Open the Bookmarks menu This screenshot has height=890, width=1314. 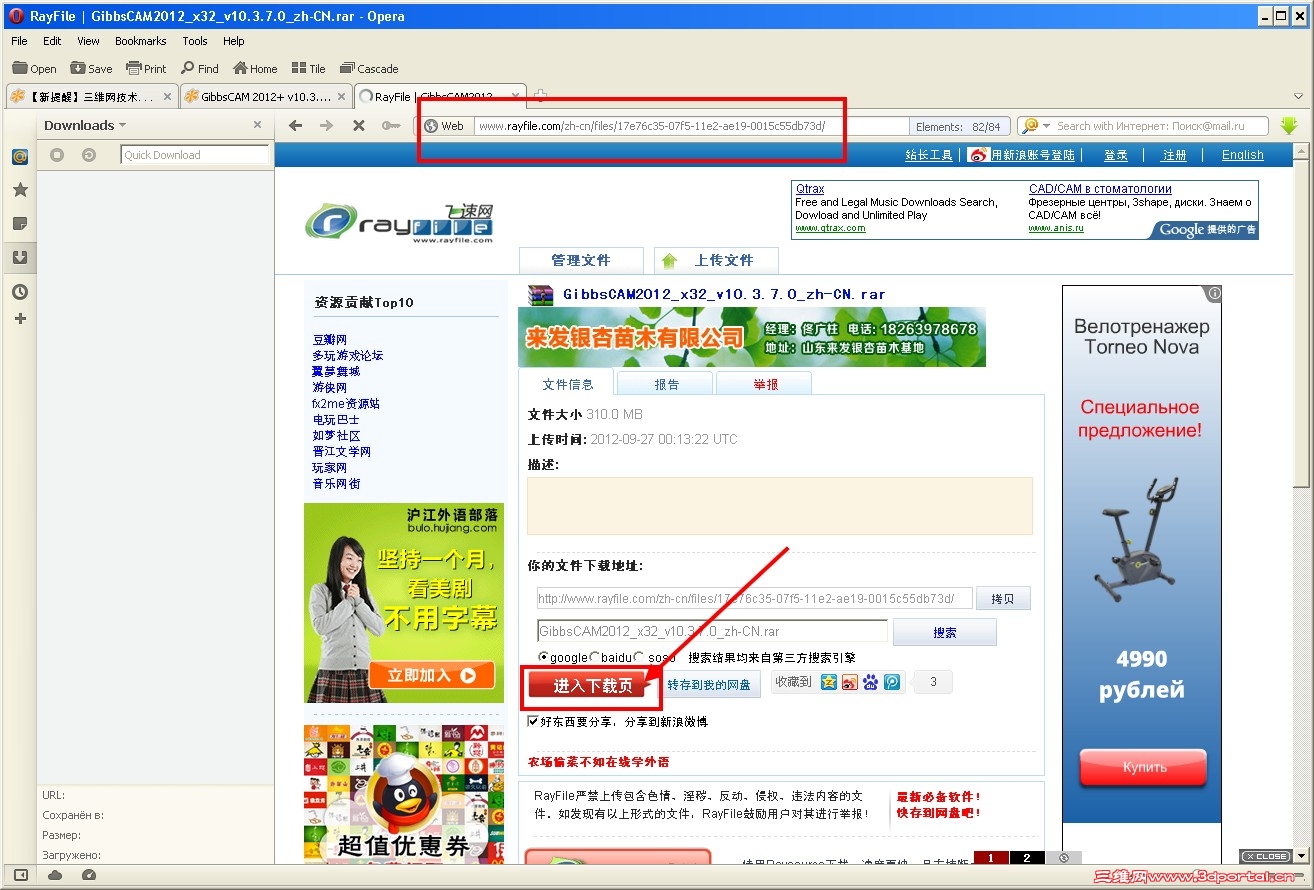pyautogui.click(x=141, y=41)
